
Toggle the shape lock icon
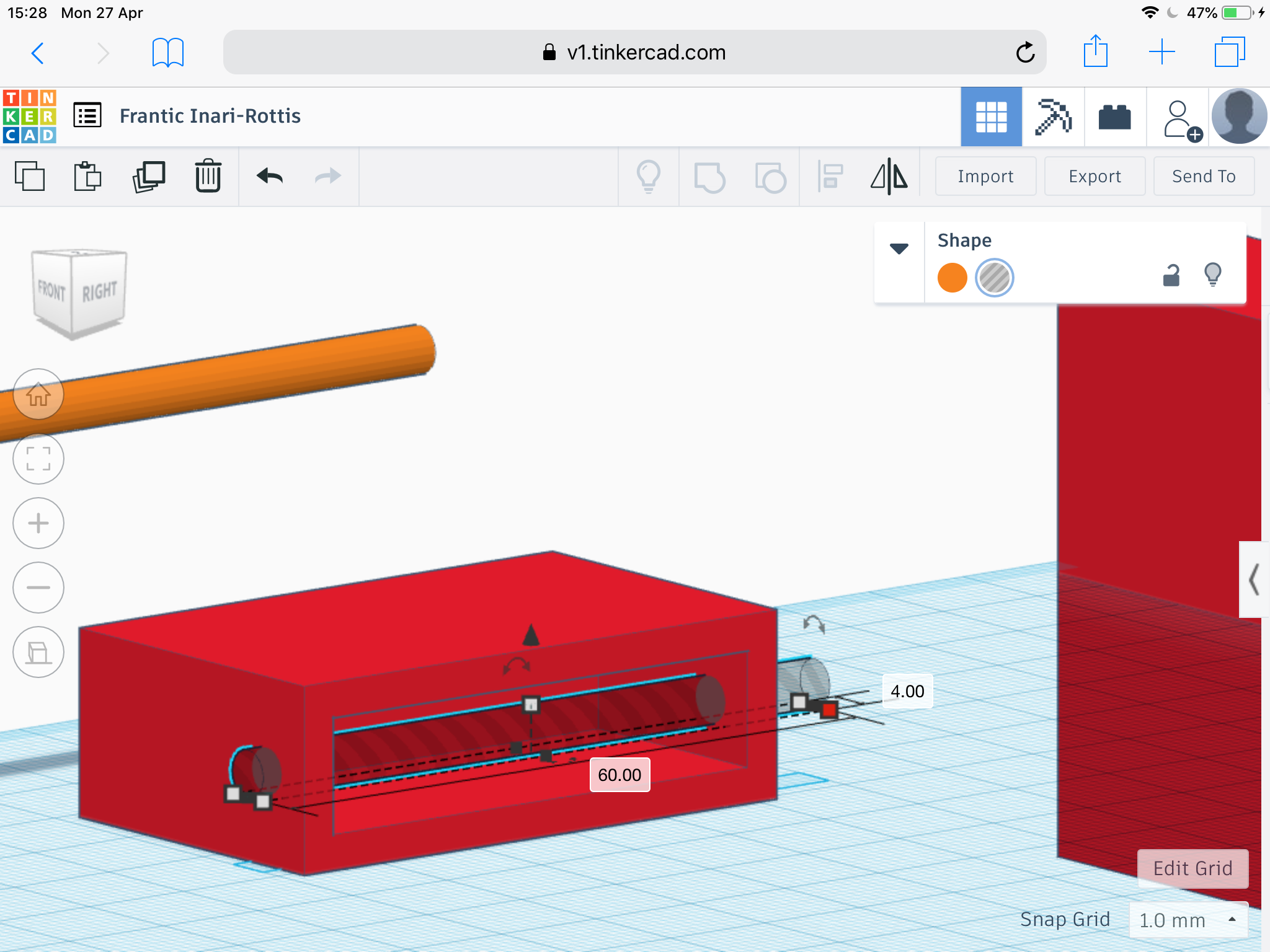pos(1171,275)
